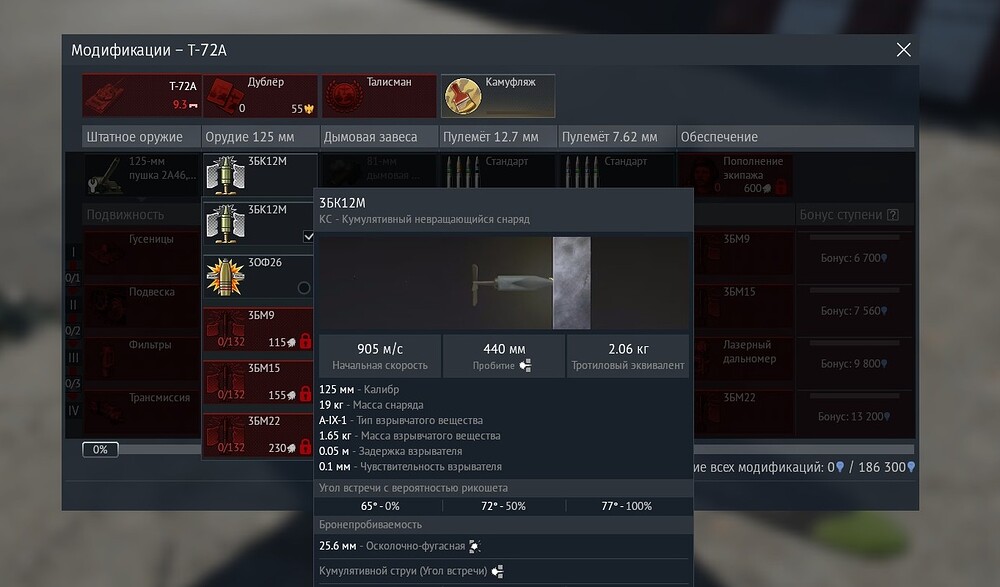
Task: Select the Гусеницы modification
Action: tap(142, 253)
